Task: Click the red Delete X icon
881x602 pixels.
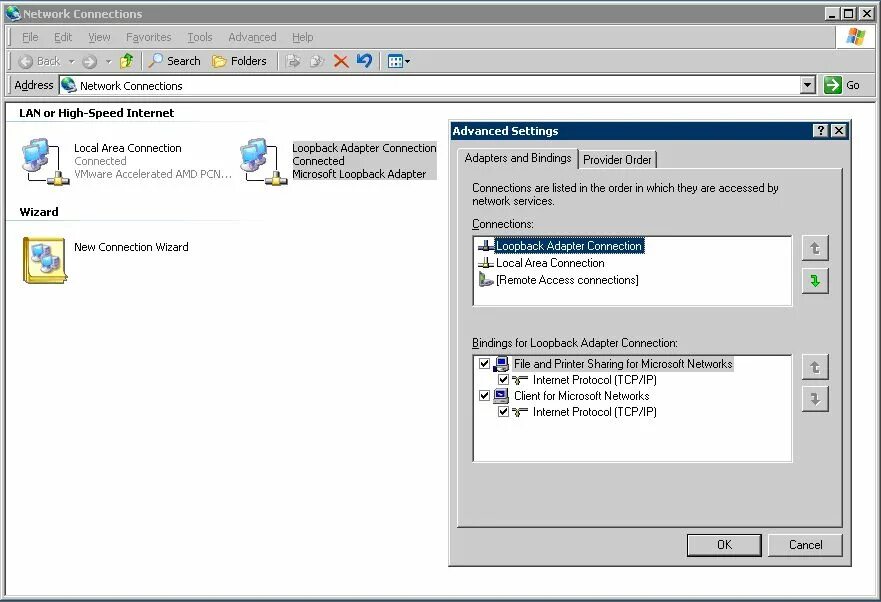Action: pyautogui.click(x=340, y=61)
